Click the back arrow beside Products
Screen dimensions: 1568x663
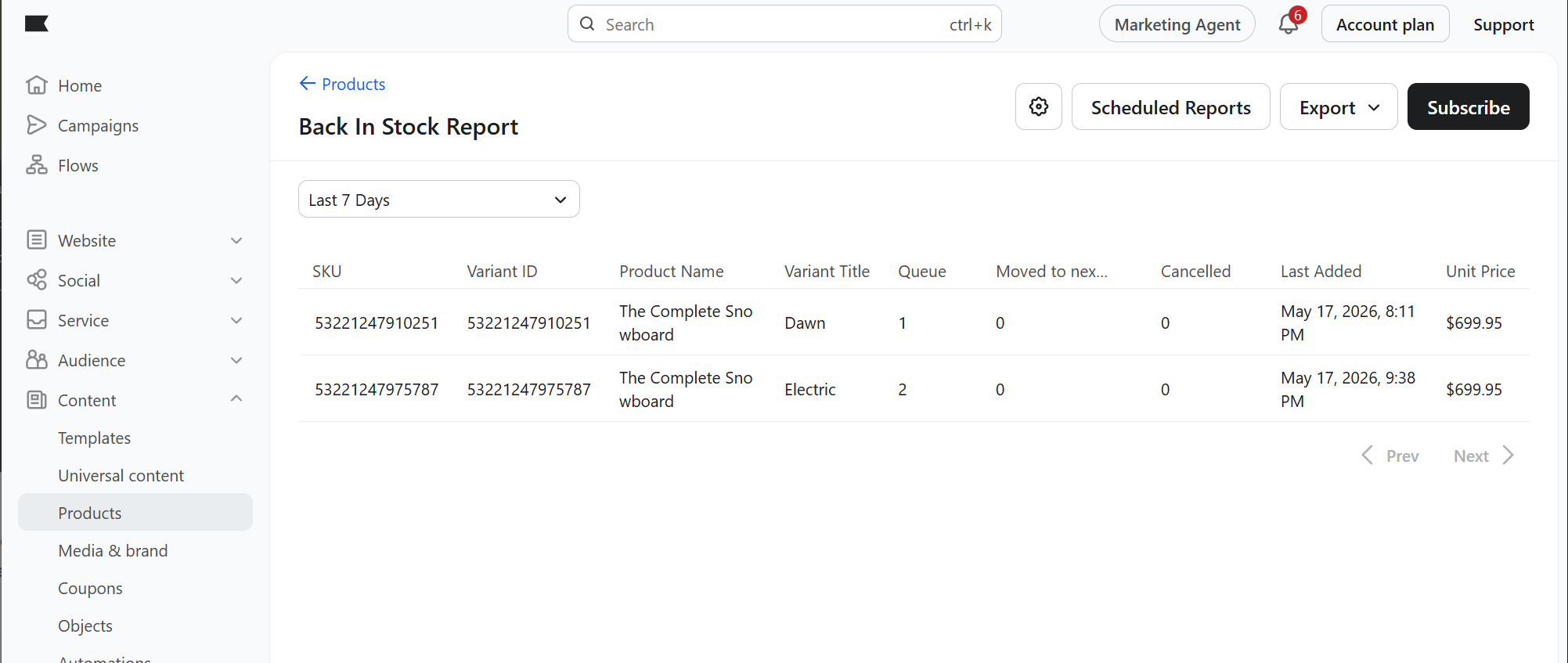click(x=308, y=83)
